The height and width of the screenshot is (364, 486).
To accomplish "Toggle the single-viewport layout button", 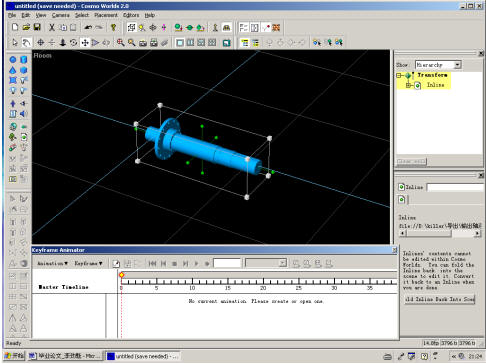I will [180, 42].
